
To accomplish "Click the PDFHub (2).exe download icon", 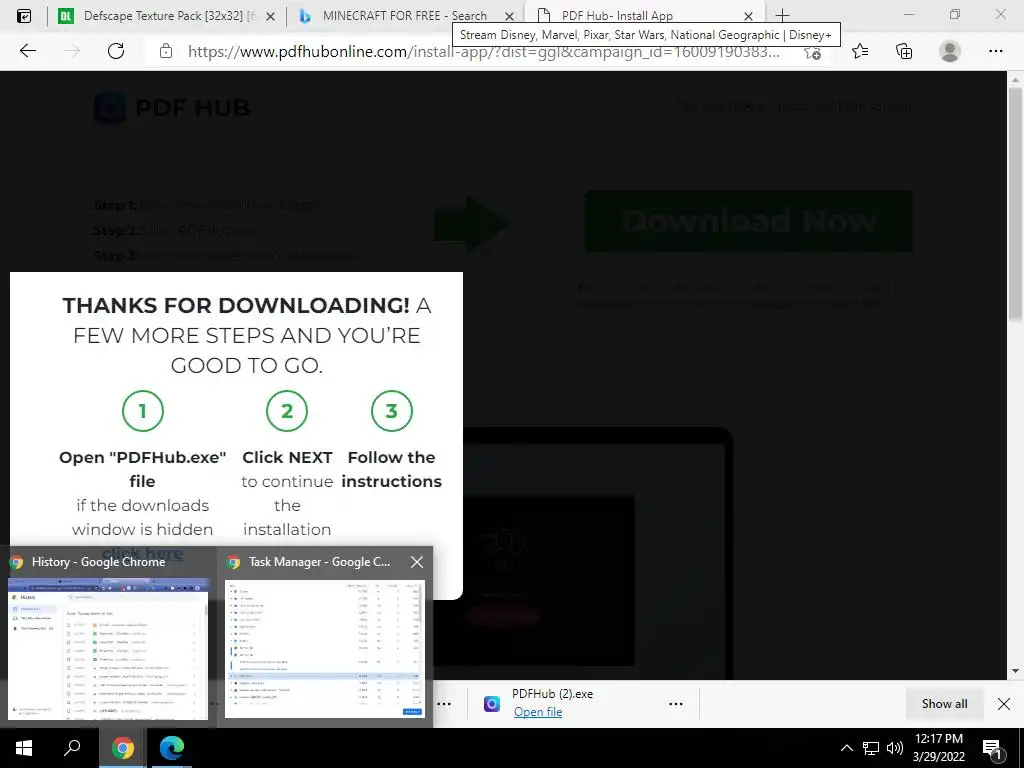I will pyautogui.click(x=492, y=703).
